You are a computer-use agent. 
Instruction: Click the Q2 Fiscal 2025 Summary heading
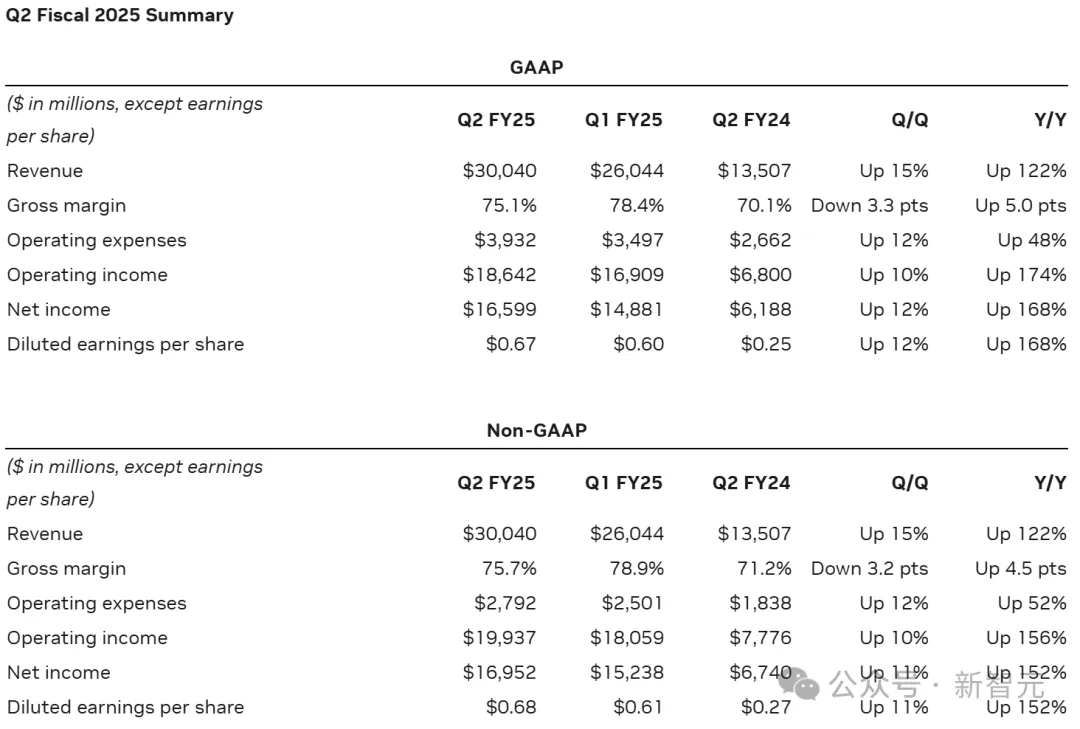[x=120, y=15]
